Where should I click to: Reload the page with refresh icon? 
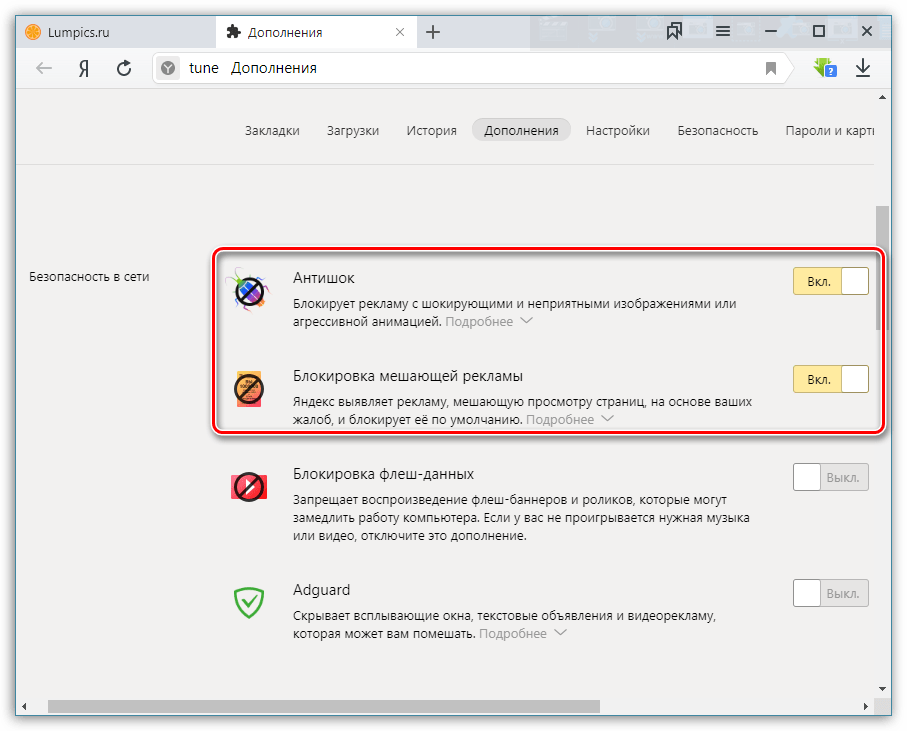pyautogui.click(x=124, y=68)
